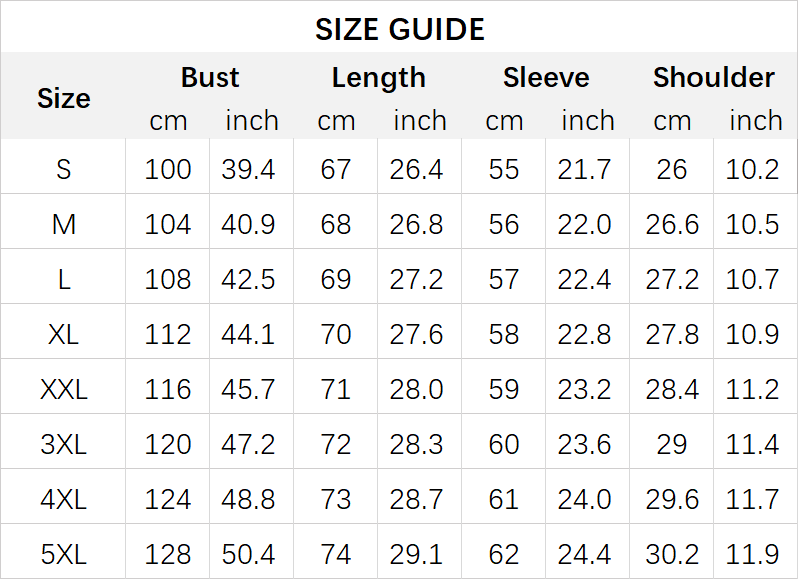Click shoulder cm value 28.4
This screenshot has height=579, width=798.
pyautogui.click(x=672, y=389)
